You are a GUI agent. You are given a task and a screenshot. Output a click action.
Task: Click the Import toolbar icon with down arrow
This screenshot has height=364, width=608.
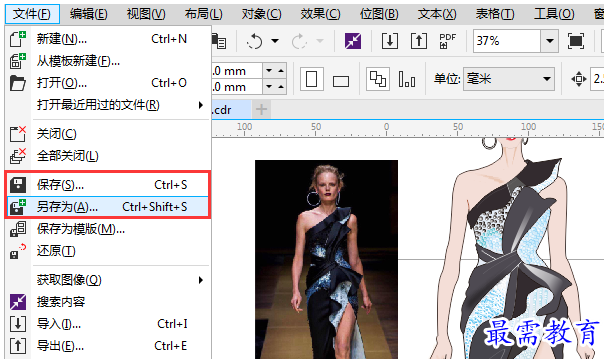(389, 41)
